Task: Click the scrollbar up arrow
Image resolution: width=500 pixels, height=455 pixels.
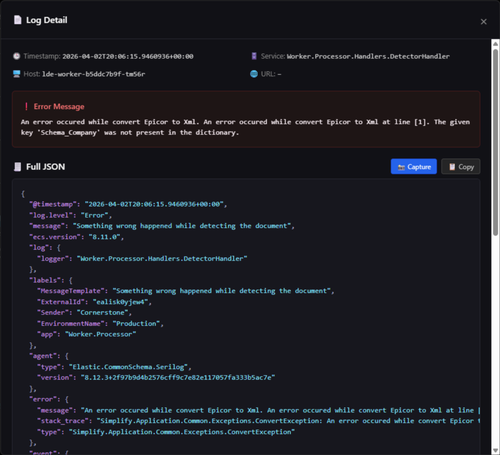Action: click(x=495, y=44)
